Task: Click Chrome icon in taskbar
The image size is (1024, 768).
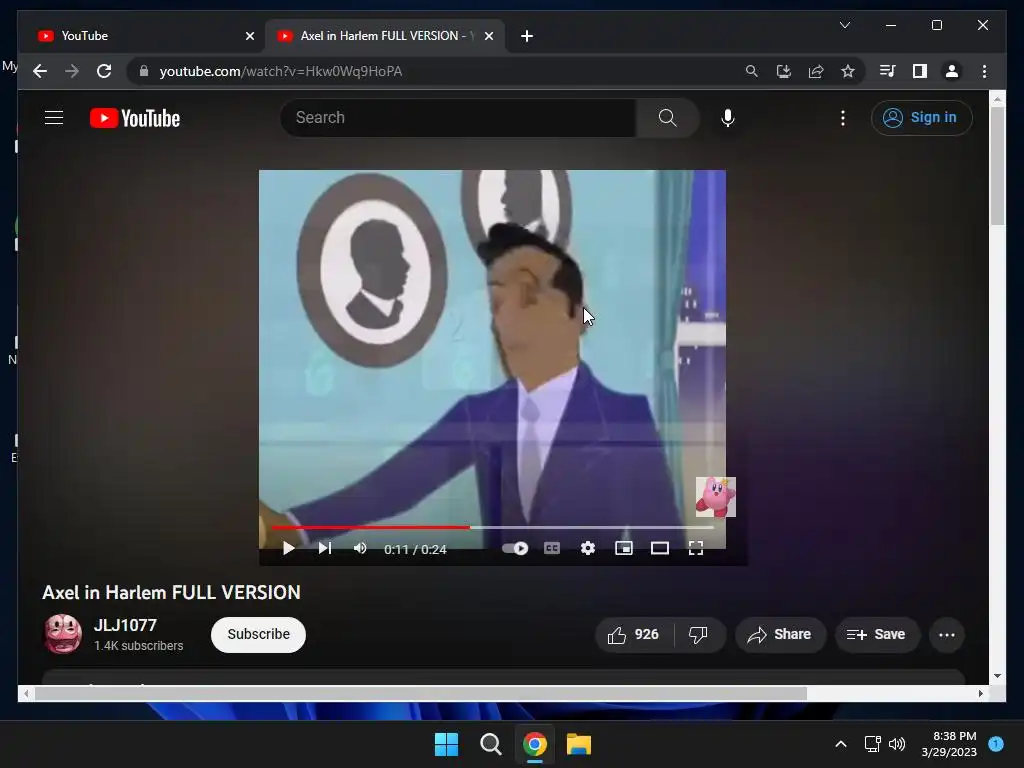Action: pos(534,744)
